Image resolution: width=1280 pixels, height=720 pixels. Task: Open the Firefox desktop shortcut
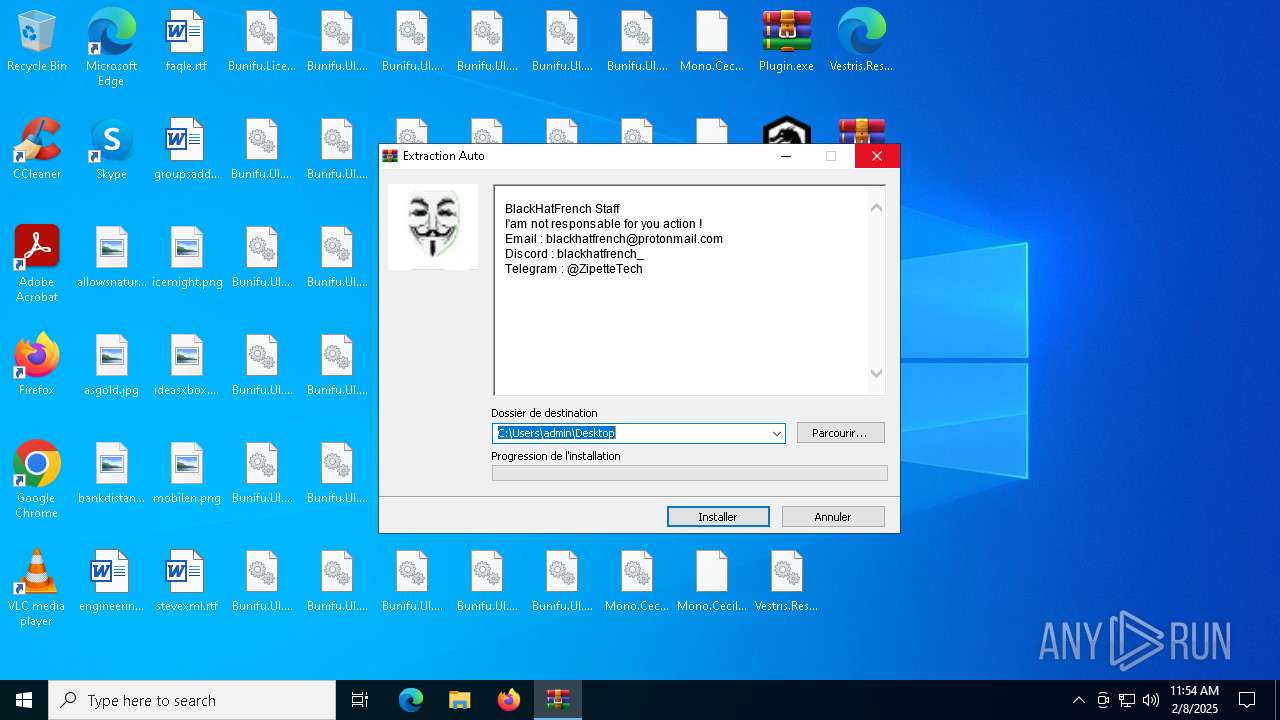pyautogui.click(x=37, y=365)
